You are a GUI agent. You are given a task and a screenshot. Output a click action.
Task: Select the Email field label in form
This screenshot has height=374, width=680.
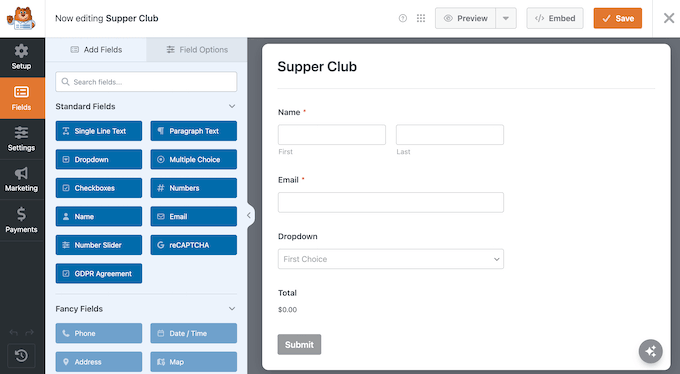point(288,180)
